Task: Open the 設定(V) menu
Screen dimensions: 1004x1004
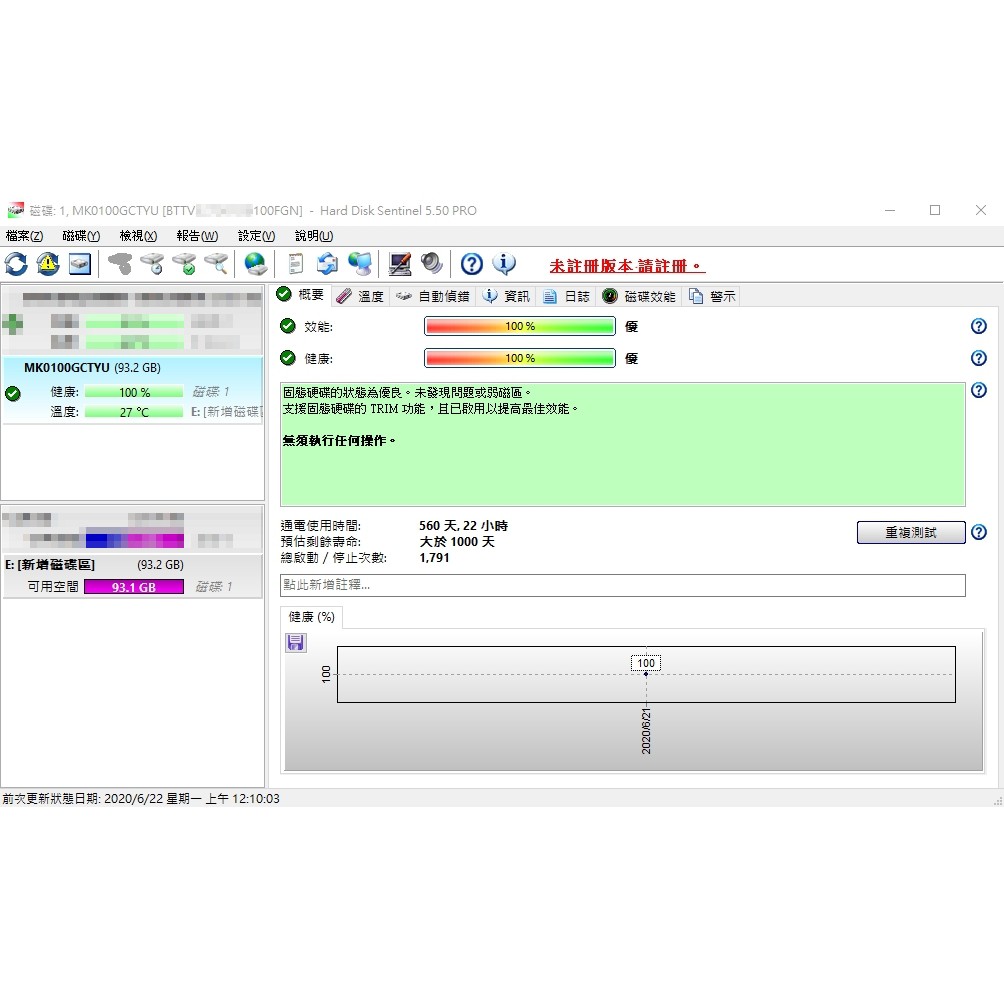Action: 257,236
